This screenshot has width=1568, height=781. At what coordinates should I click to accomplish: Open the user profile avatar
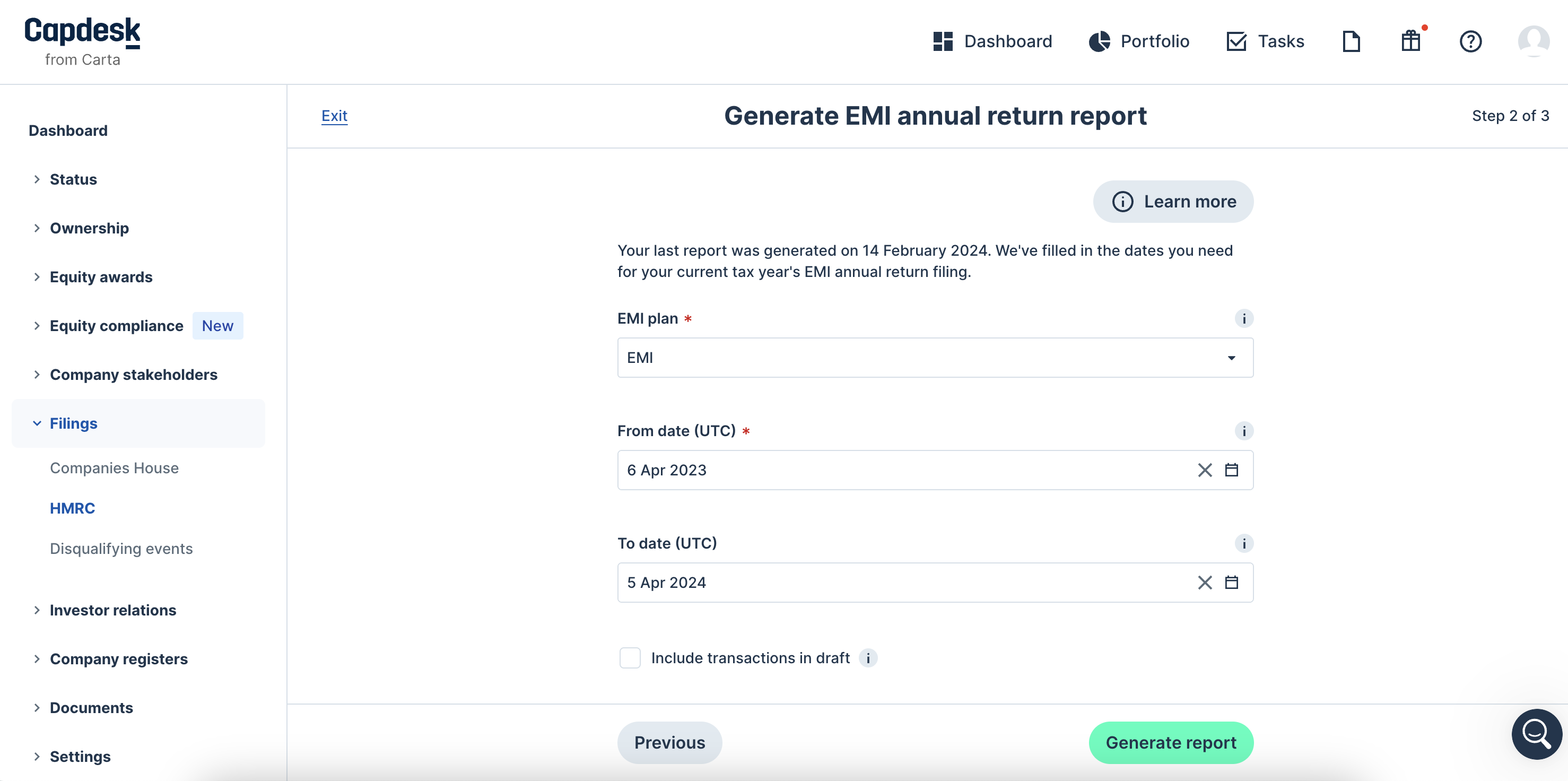(x=1534, y=41)
